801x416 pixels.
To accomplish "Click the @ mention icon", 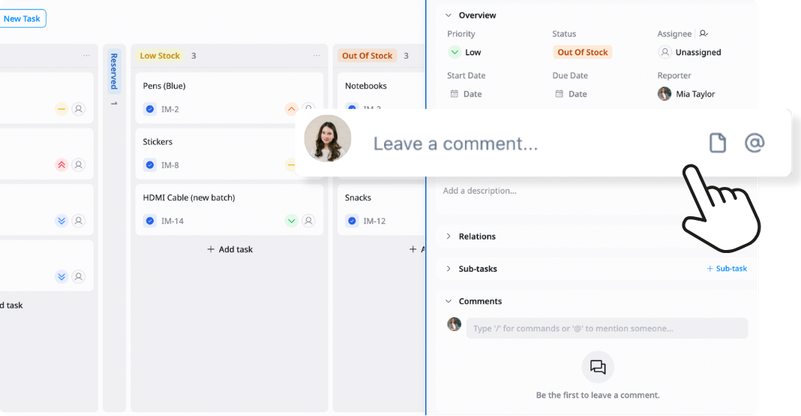I will [755, 143].
